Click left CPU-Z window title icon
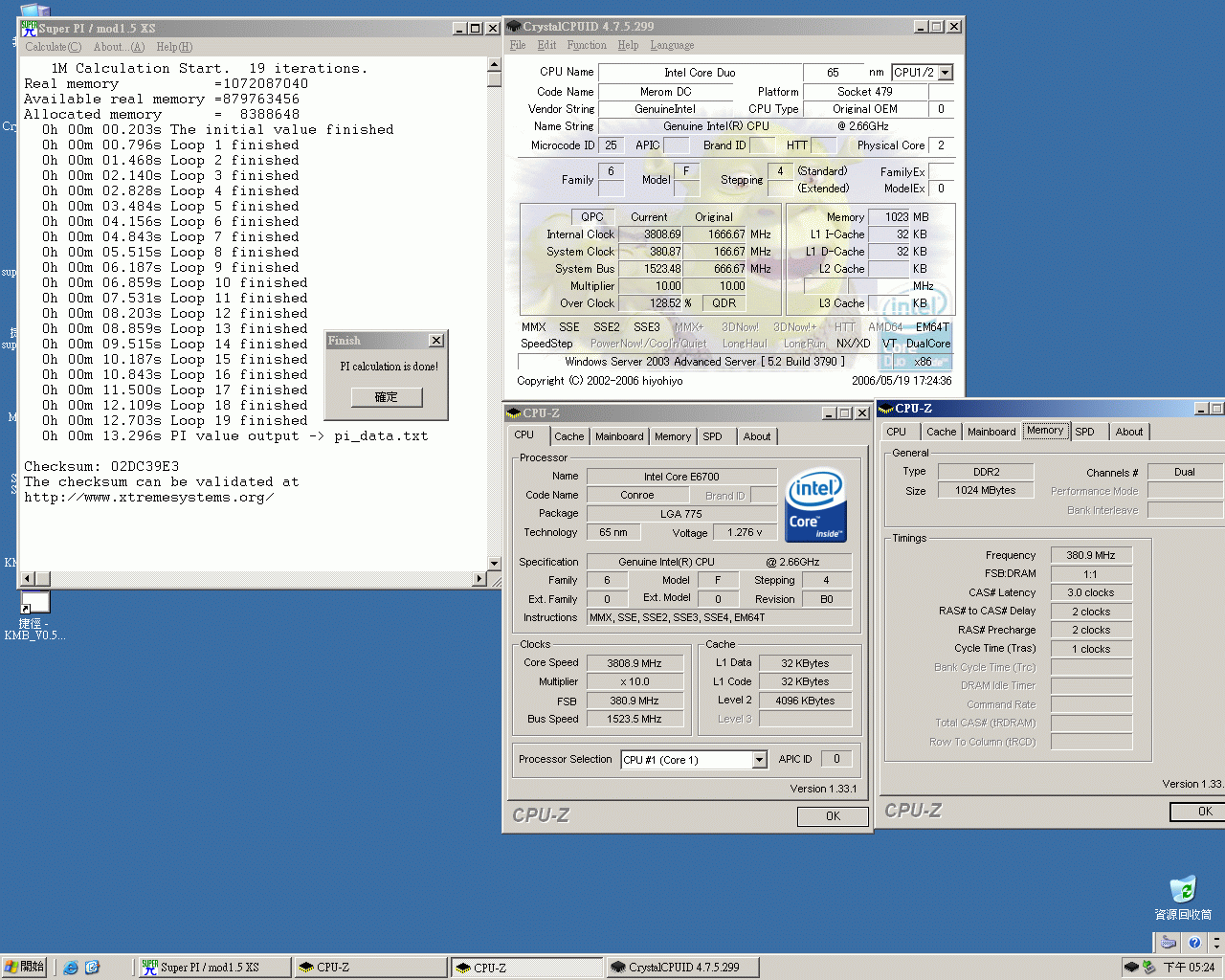 (513, 412)
